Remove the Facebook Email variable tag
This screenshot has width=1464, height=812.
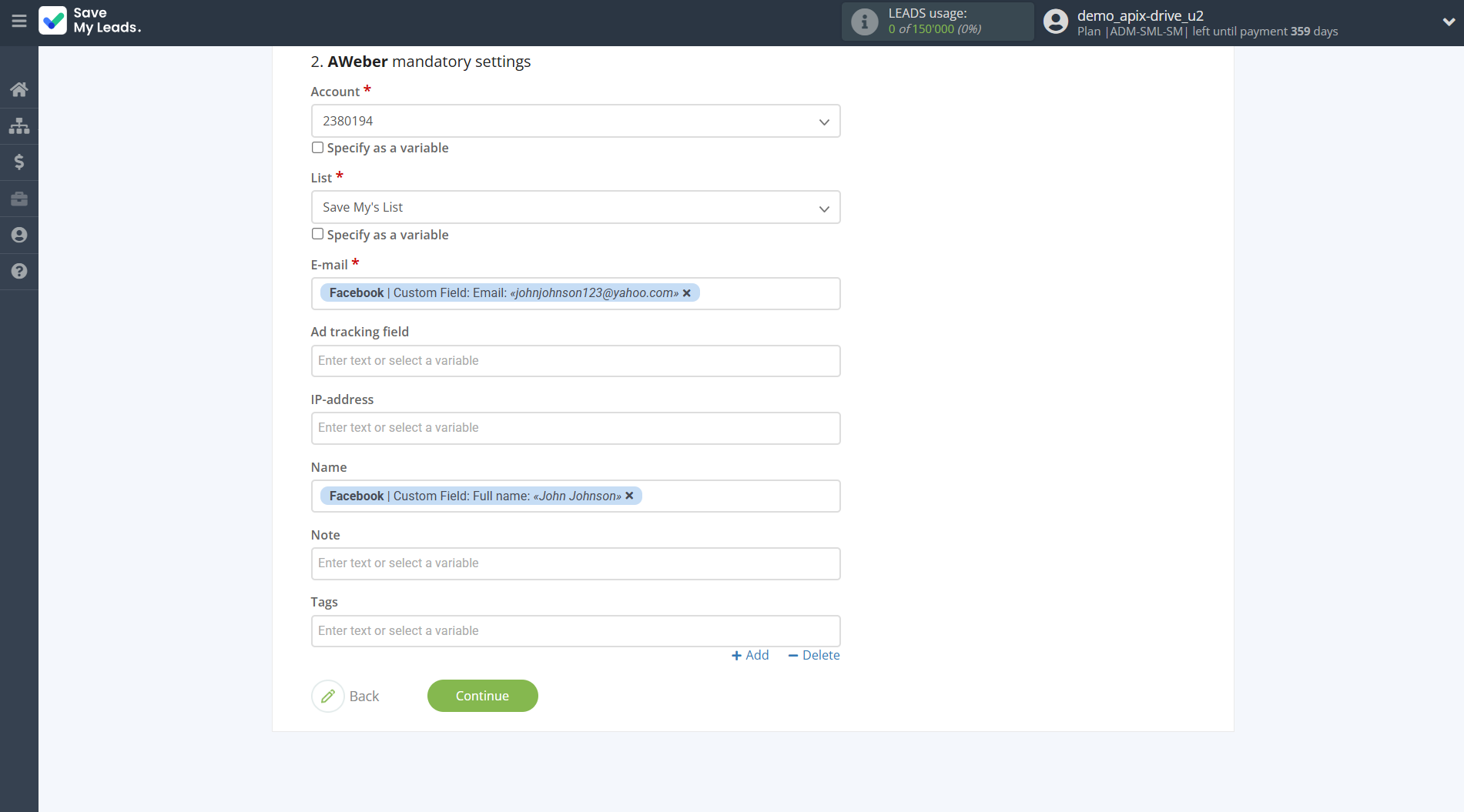687,293
